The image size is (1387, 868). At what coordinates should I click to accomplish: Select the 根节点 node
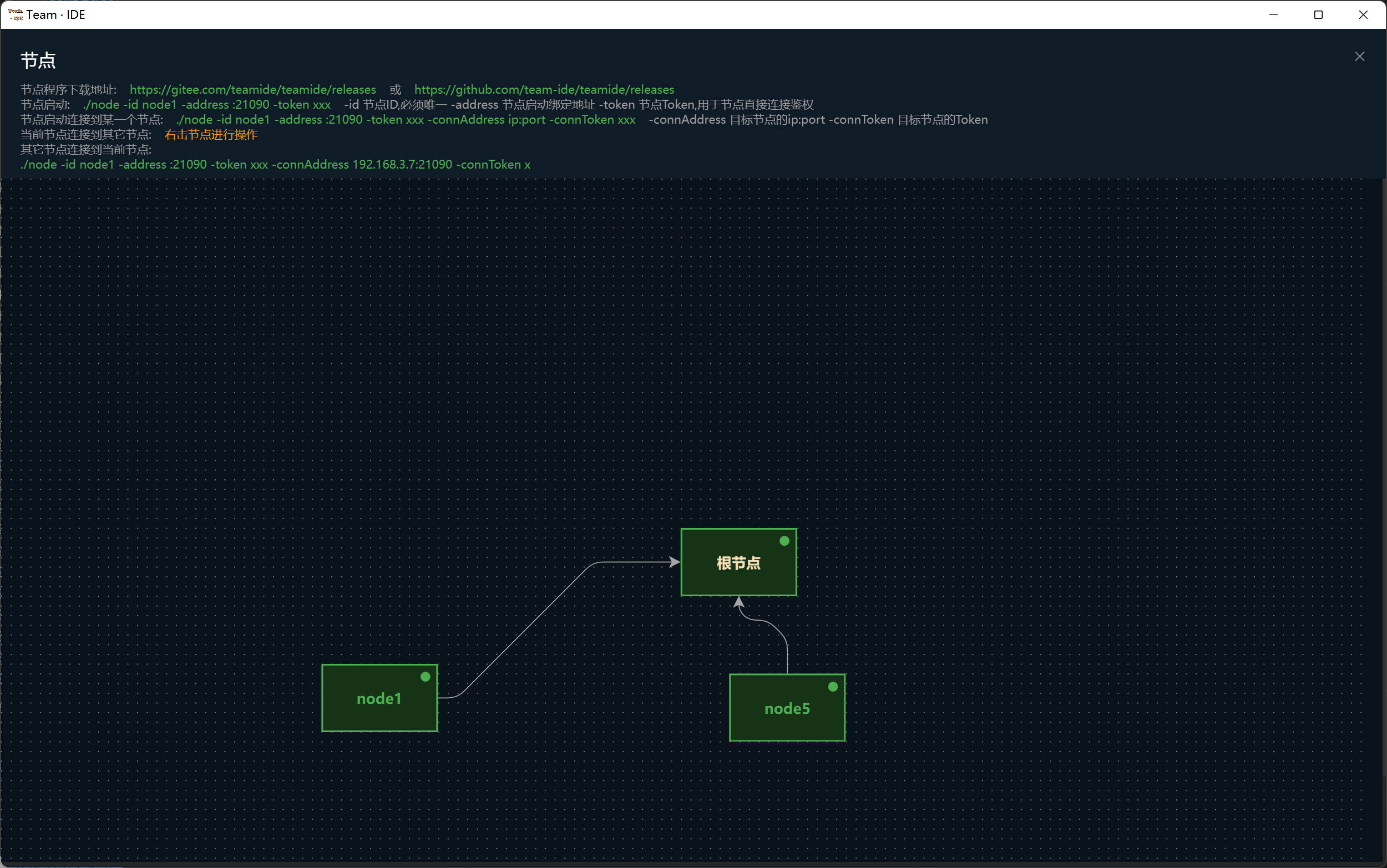(738, 562)
